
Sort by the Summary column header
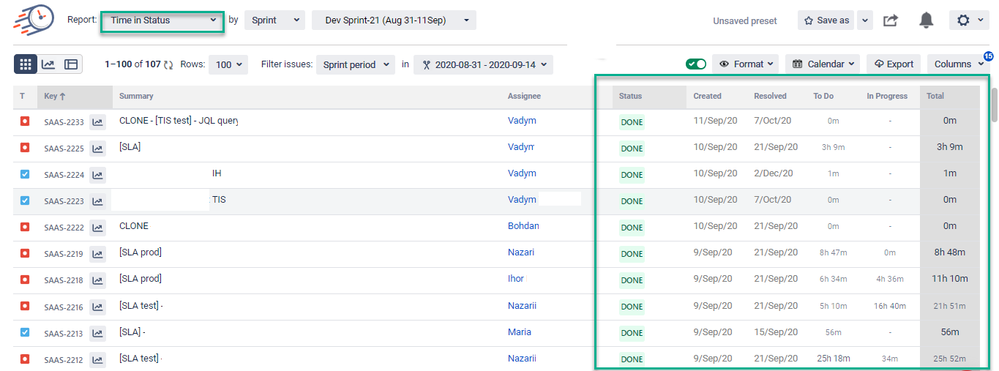point(136,96)
